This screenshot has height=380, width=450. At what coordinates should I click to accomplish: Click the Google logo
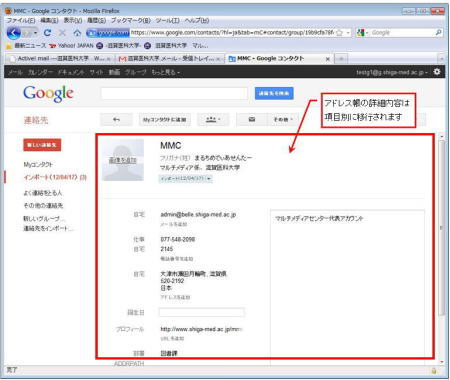pos(48,94)
